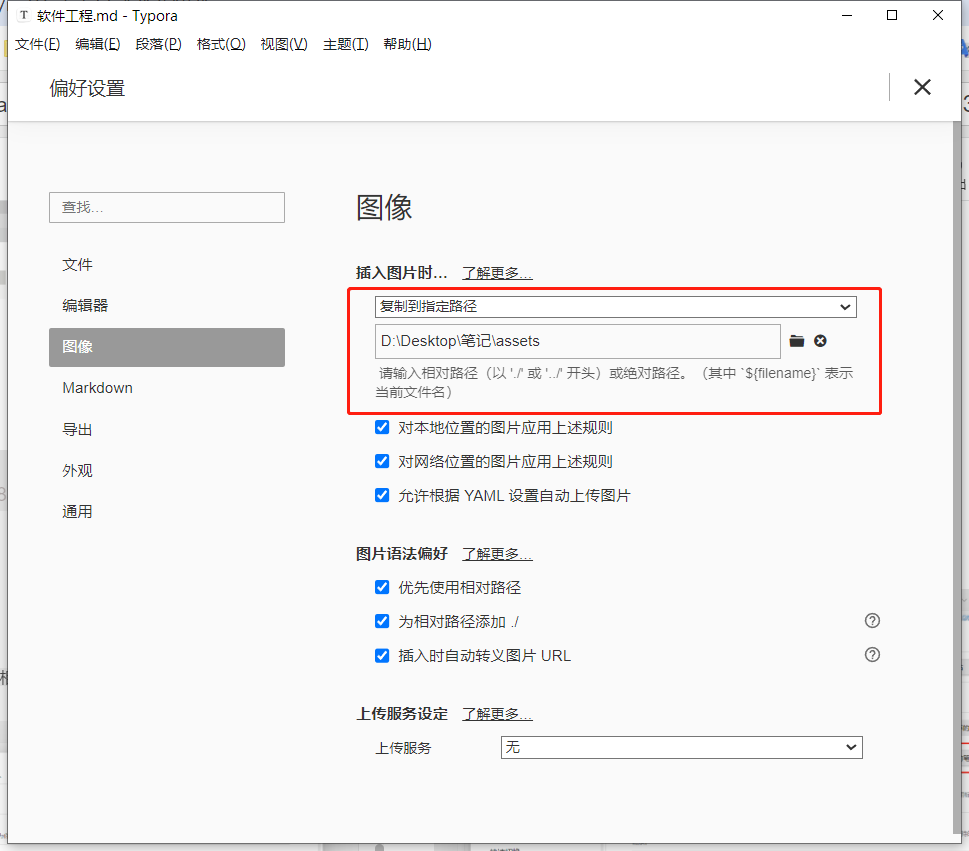Uncheck '优先使用相对路径'
The image size is (969, 851).
(382, 587)
